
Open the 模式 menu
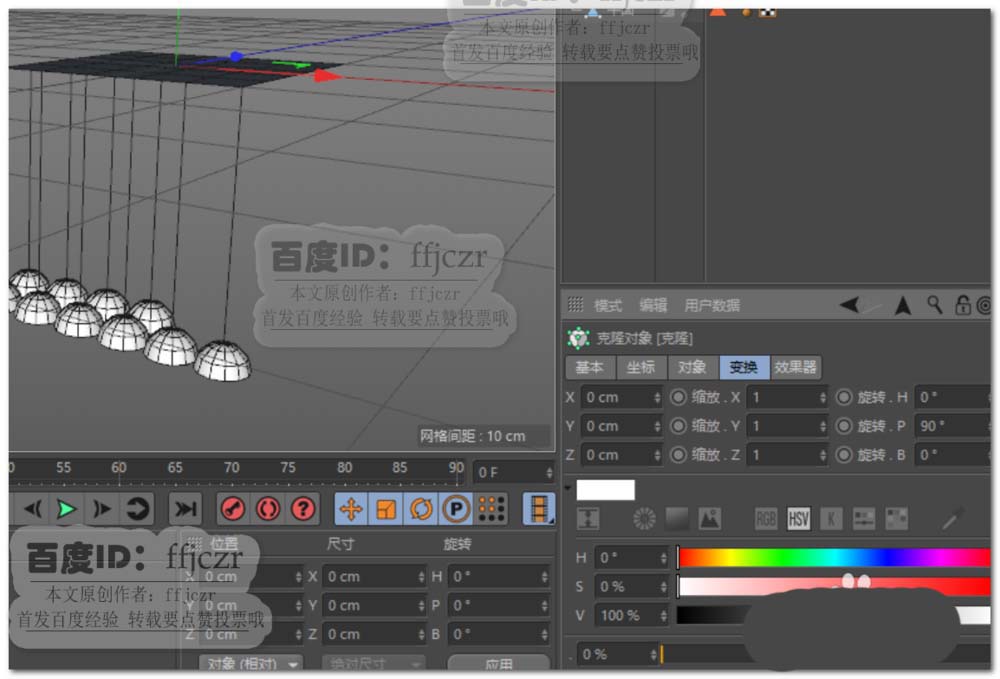(x=607, y=305)
